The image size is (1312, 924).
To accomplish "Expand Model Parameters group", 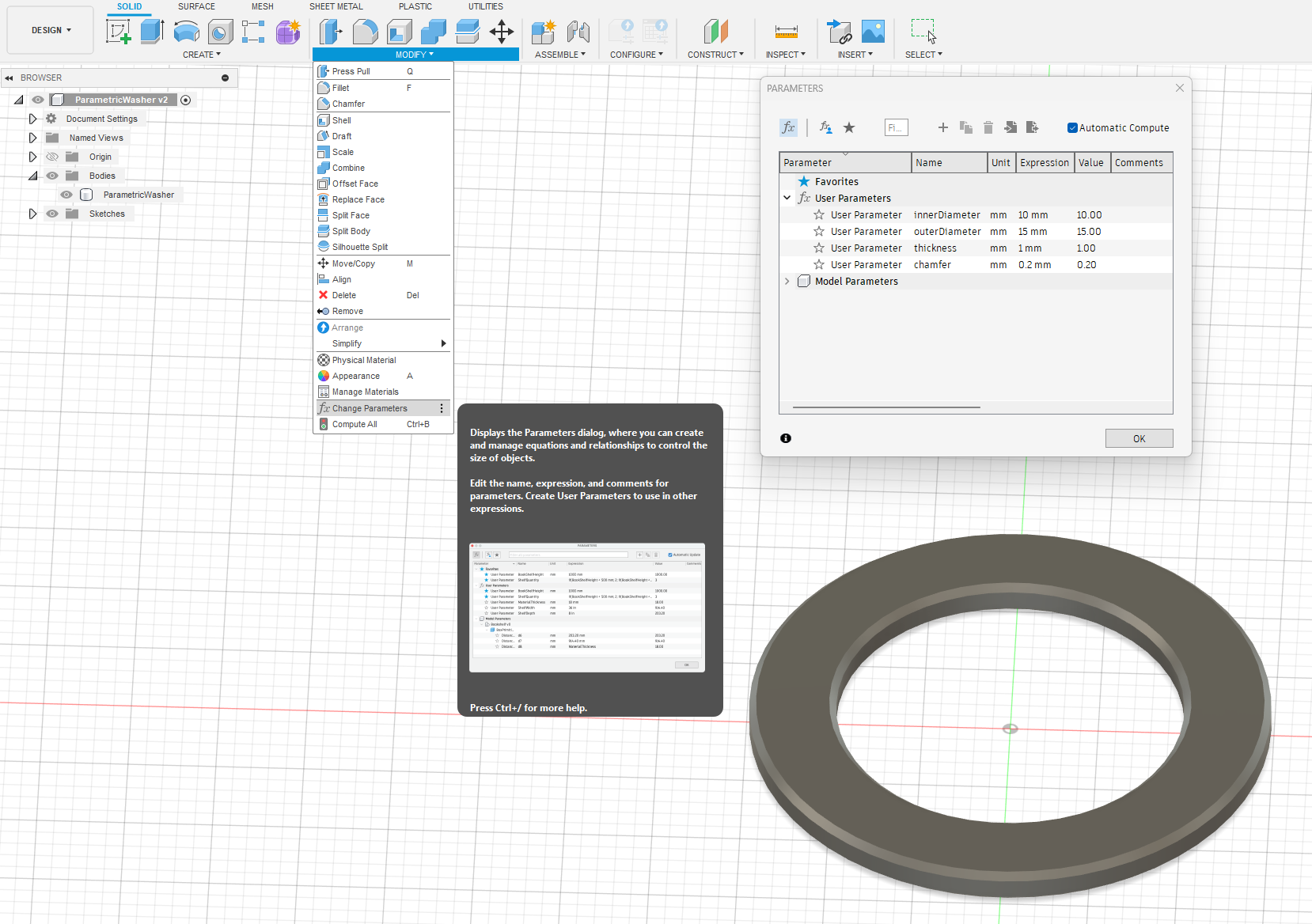I will pyautogui.click(x=787, y=281).
